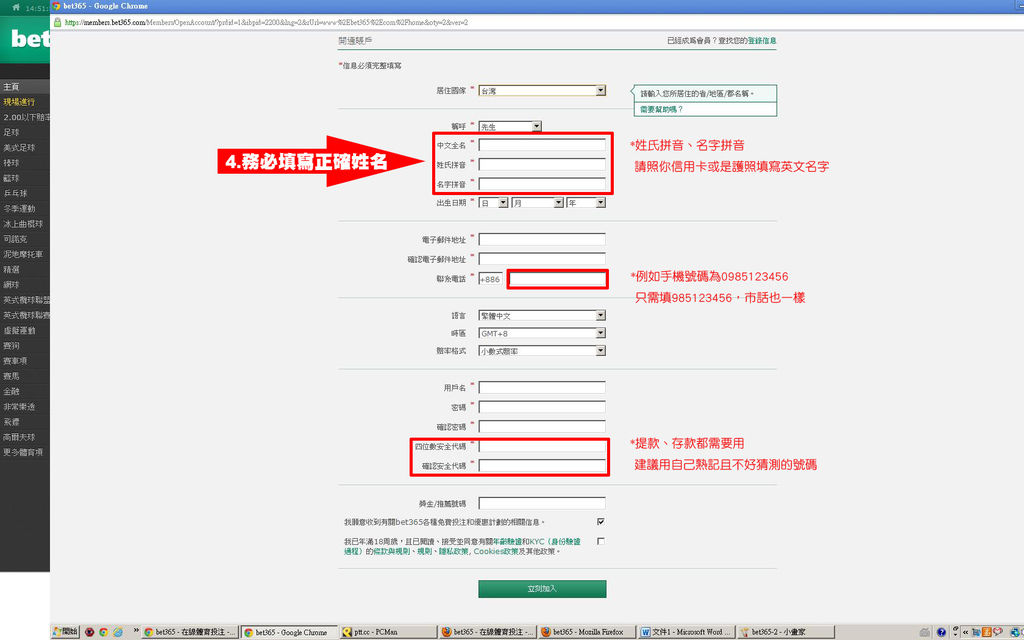The height and width of the screenshot is (640, 1024).
Task: Click the phone number field after +886
Action: coord(558,279)
